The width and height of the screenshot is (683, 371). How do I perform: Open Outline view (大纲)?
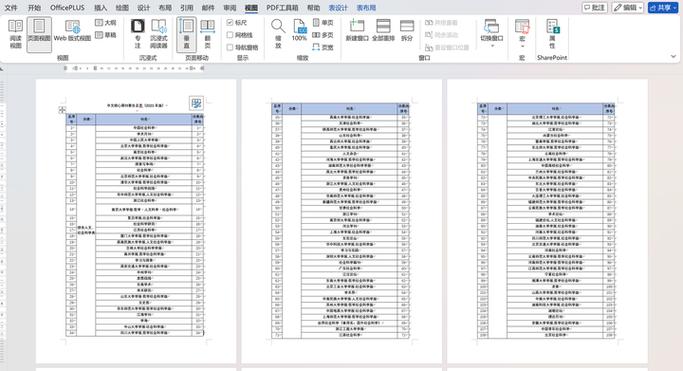106,22
